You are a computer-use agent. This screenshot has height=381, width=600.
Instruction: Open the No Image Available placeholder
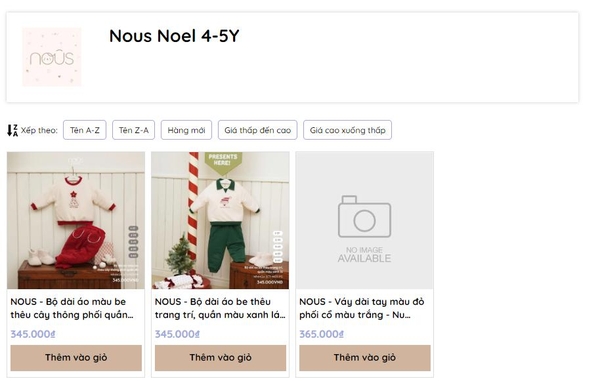[x=365, y=220]
